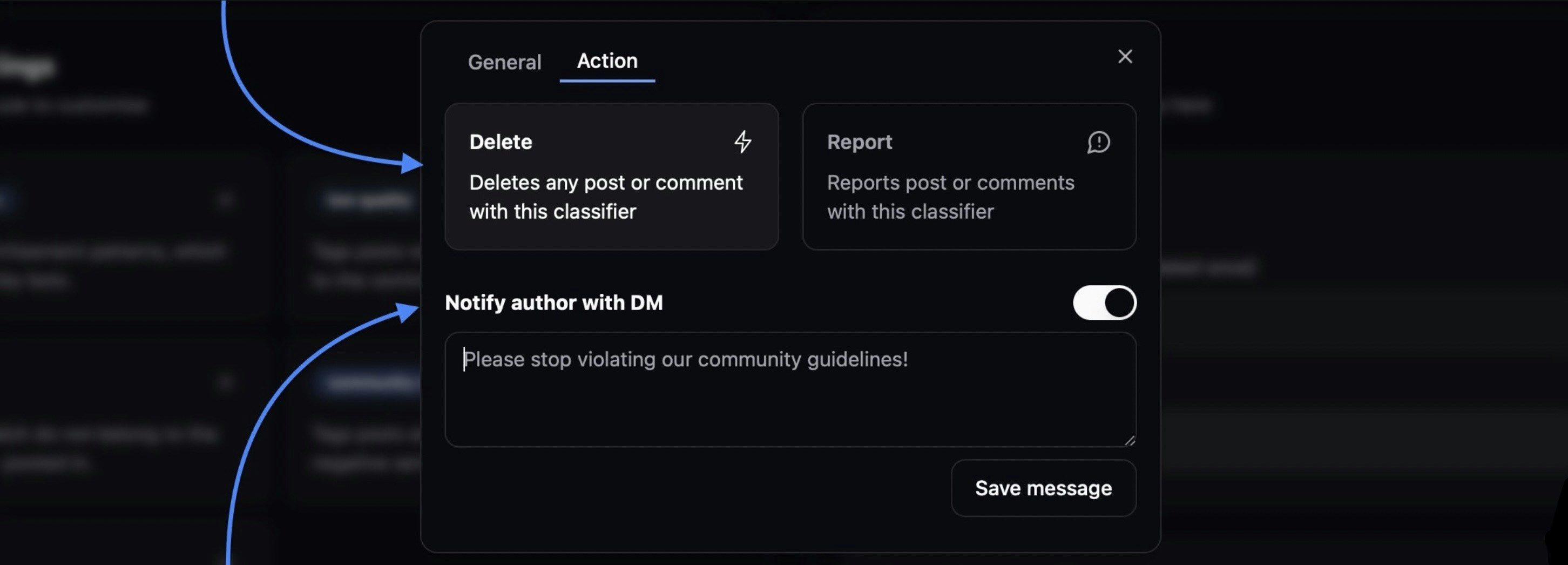Viewport: 1568px width, 565px height.
Task: Choose the Delete action card
Action: point(612,177)
